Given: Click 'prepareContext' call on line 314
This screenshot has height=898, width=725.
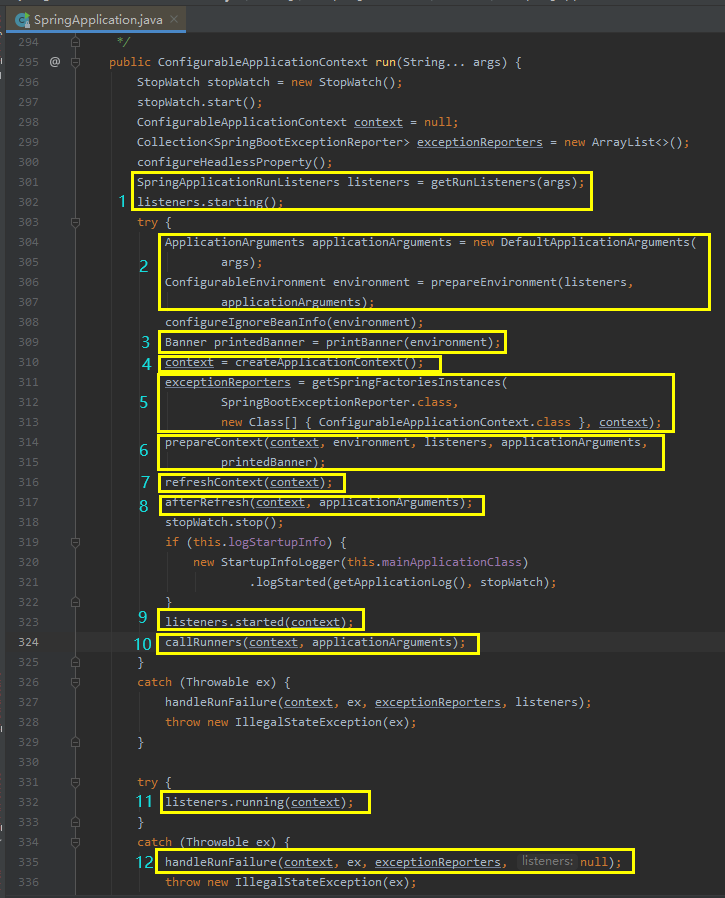Looking at the screenshot, I should 214,442.
